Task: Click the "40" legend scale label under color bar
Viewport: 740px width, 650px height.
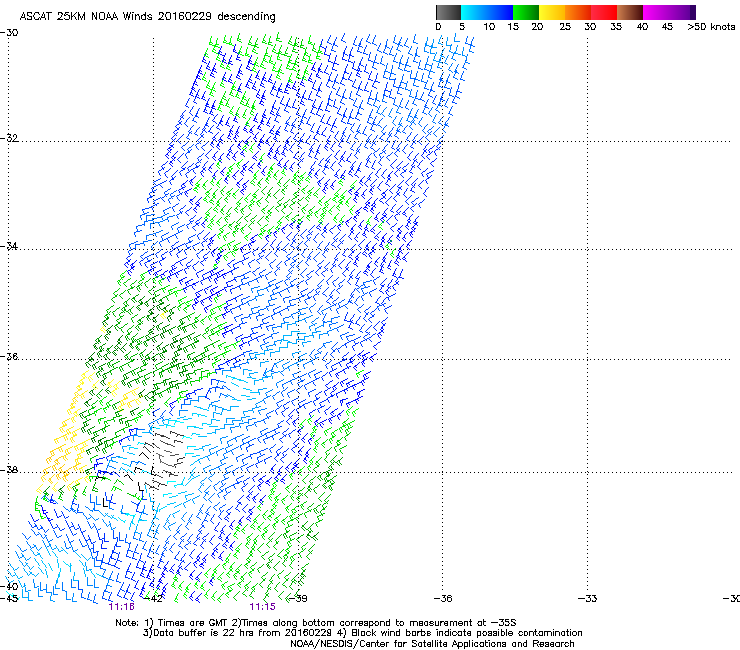Action: [x=642, y=27]
